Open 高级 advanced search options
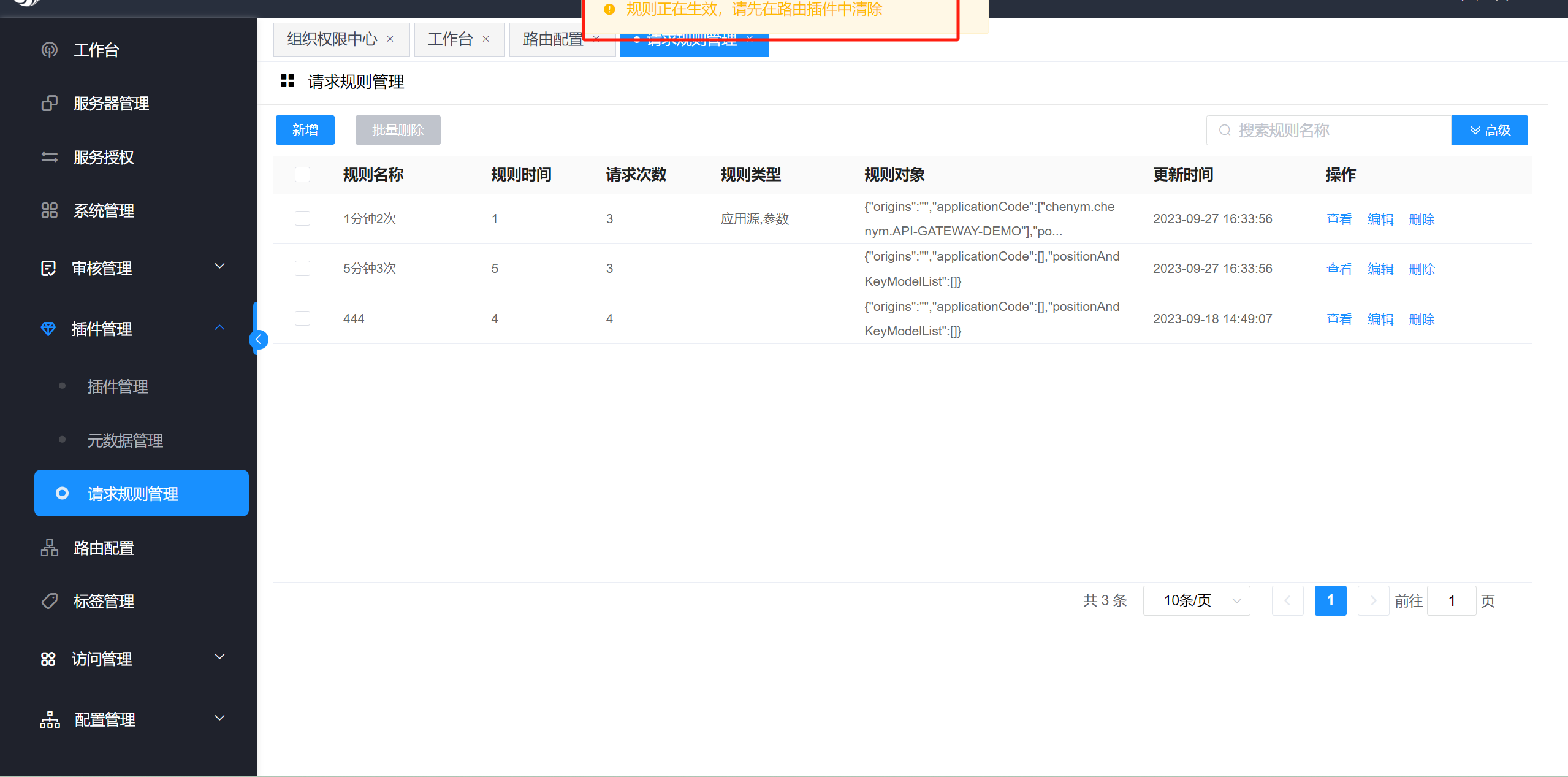1568x777 pixels. [1490, 130]
